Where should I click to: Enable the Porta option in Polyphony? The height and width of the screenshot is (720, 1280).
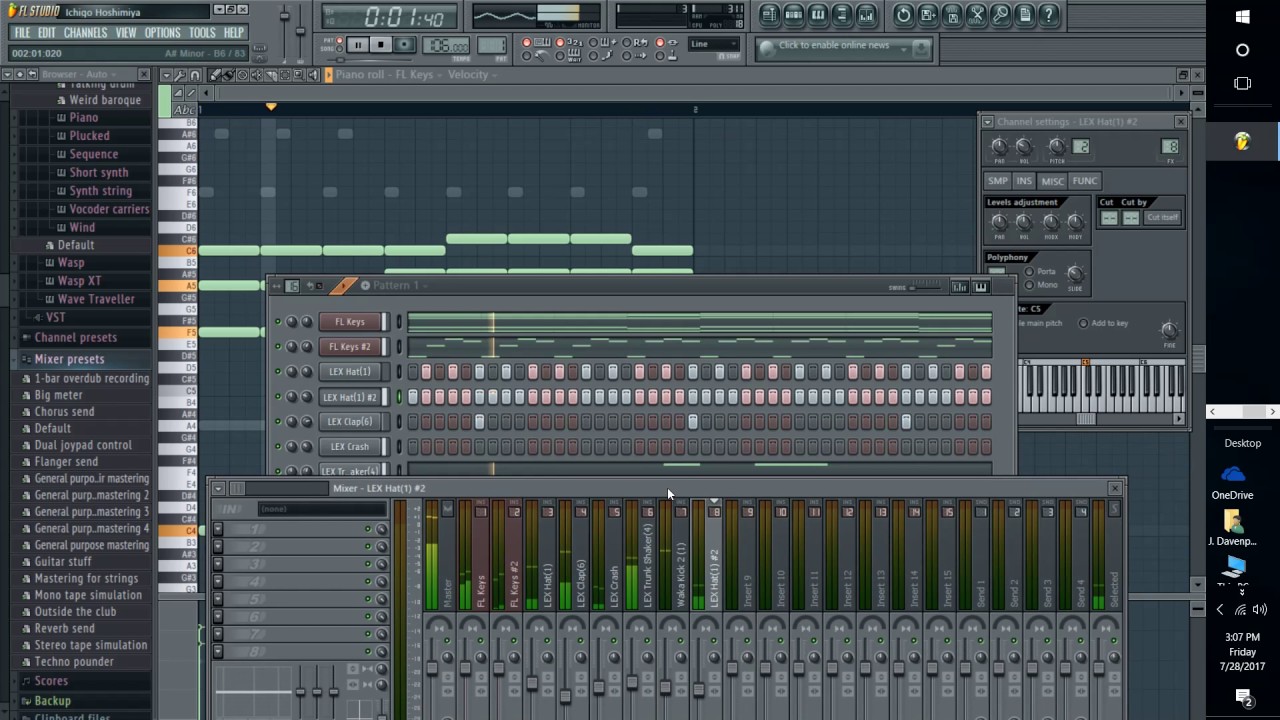click(x=1029, y=272)
